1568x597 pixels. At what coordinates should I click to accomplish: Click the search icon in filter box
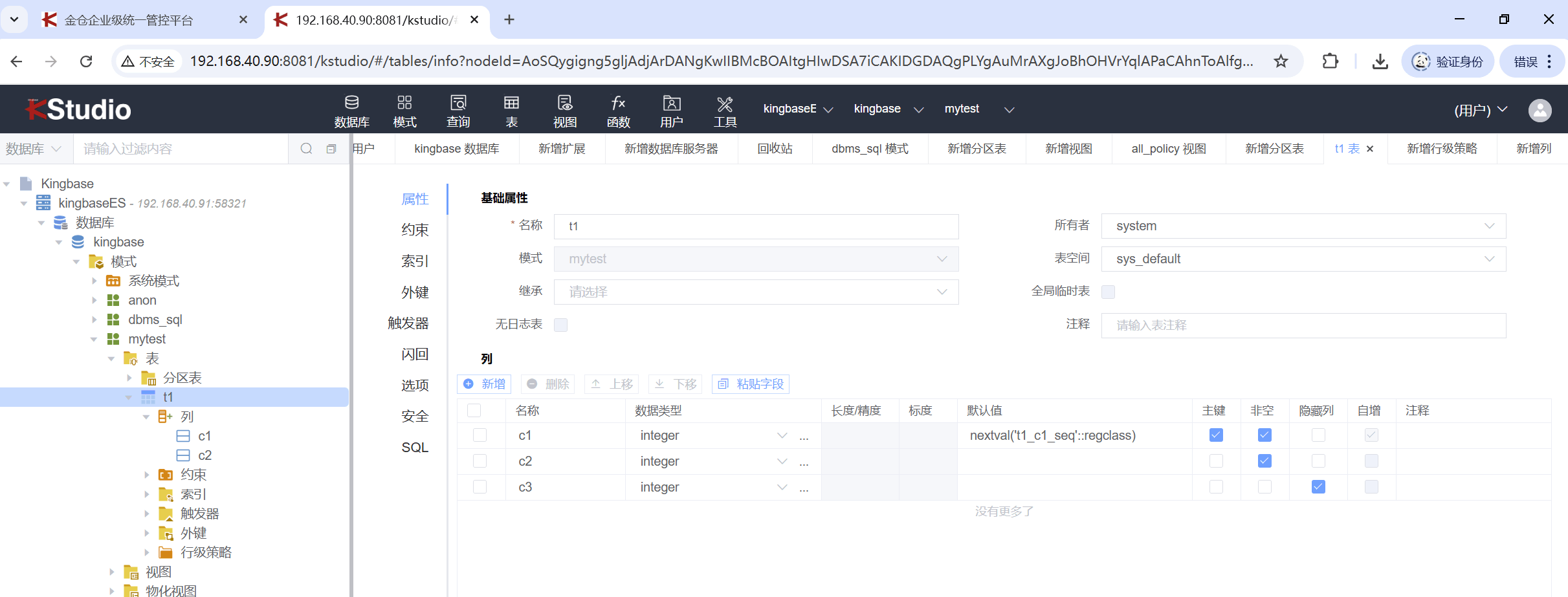coord(307,149)
